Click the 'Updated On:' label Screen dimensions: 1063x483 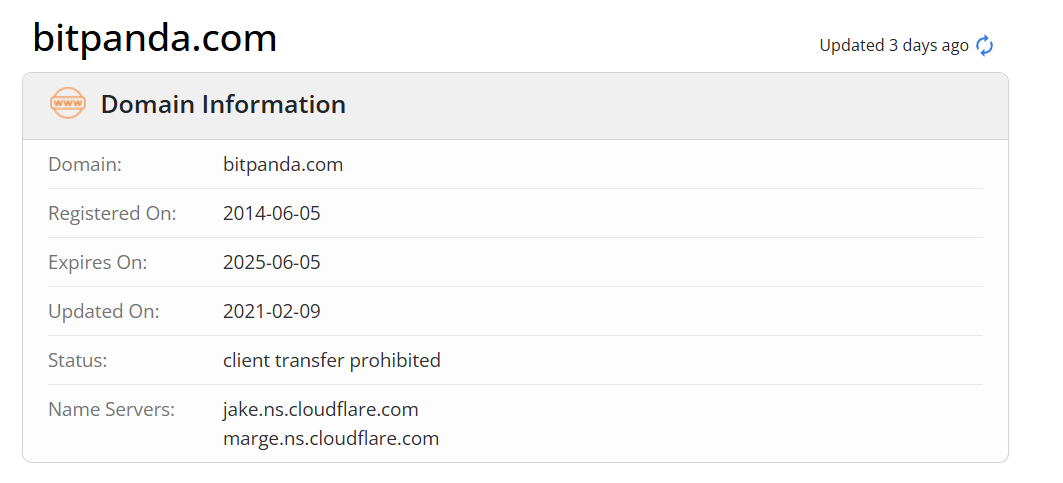tap(104, 311)
